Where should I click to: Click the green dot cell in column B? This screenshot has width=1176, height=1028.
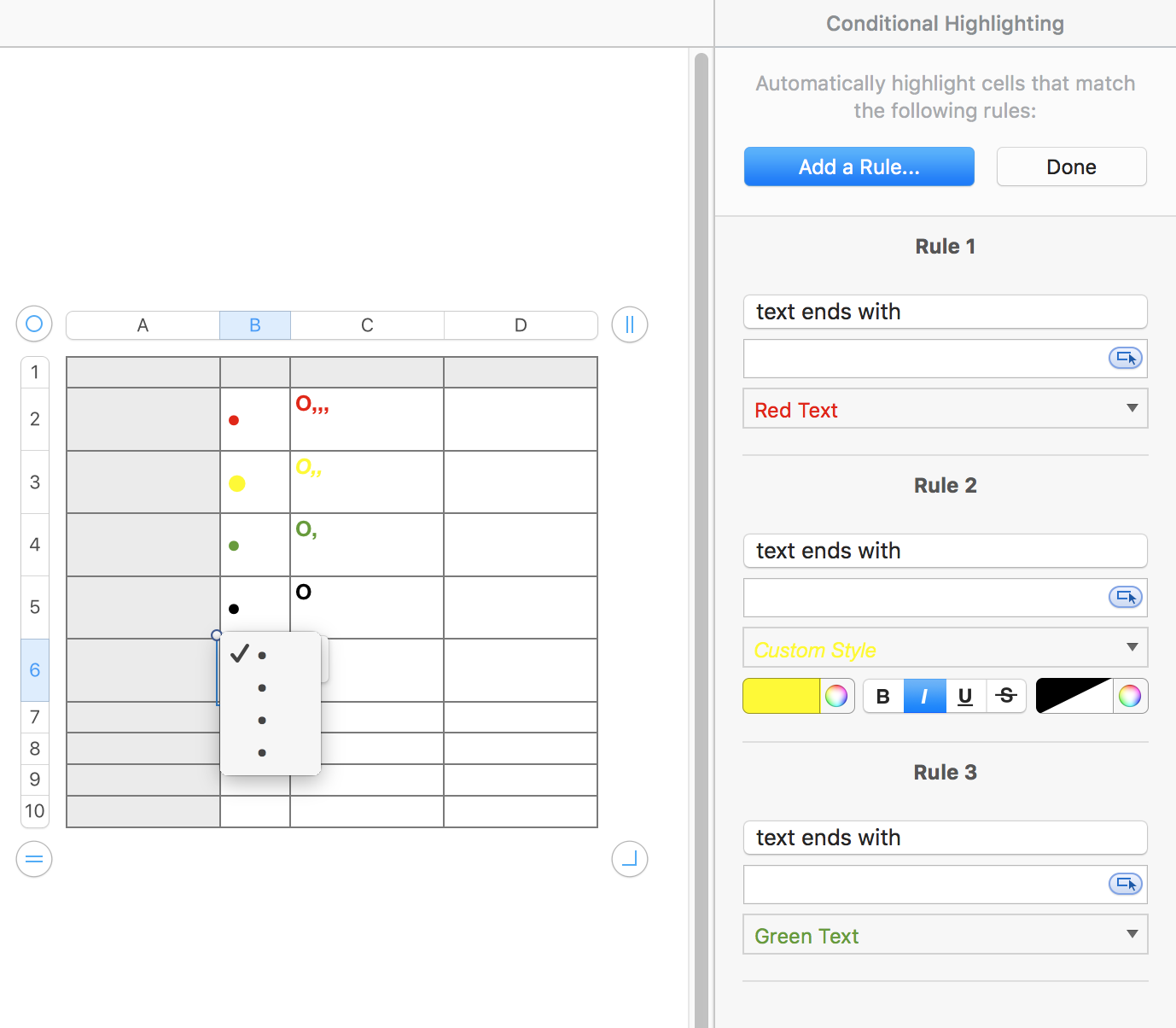click(x=255, y=545)
